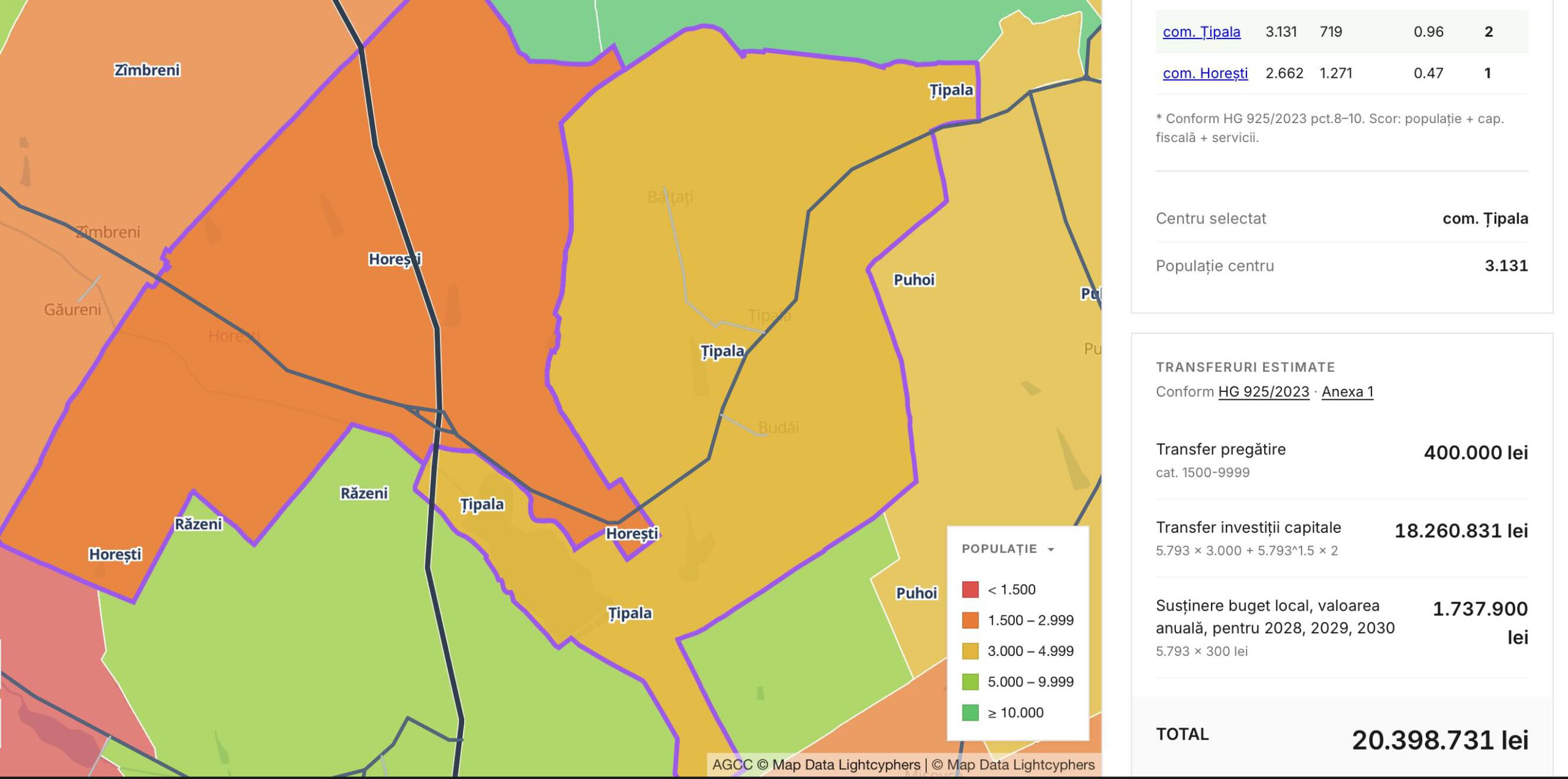The width and height of the screenshot is (1568, 779).
Task: Click the green ≥ 10.000 legend swatch
Action: point(970,713)
